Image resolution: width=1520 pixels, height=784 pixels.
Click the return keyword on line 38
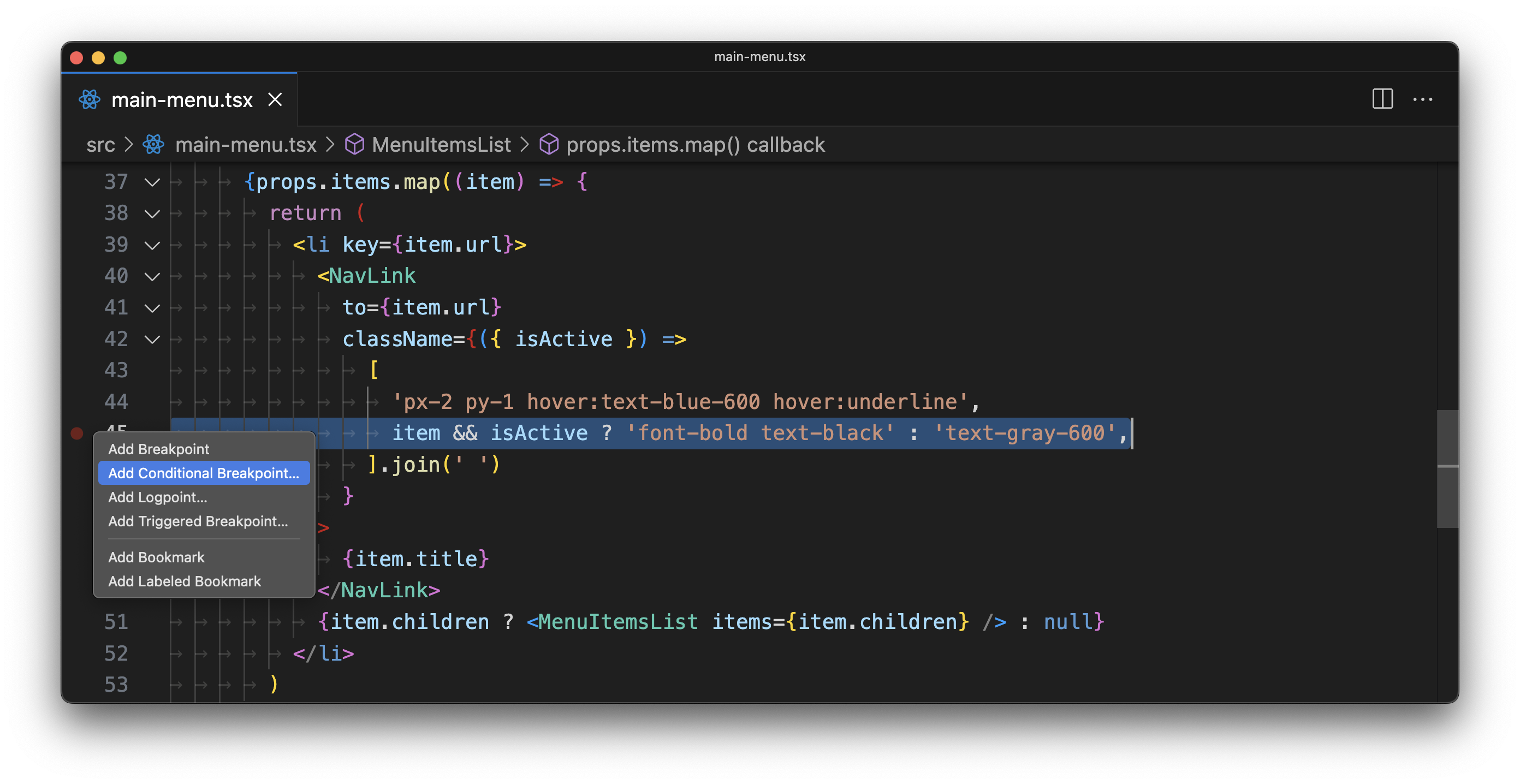coord(305,213)
